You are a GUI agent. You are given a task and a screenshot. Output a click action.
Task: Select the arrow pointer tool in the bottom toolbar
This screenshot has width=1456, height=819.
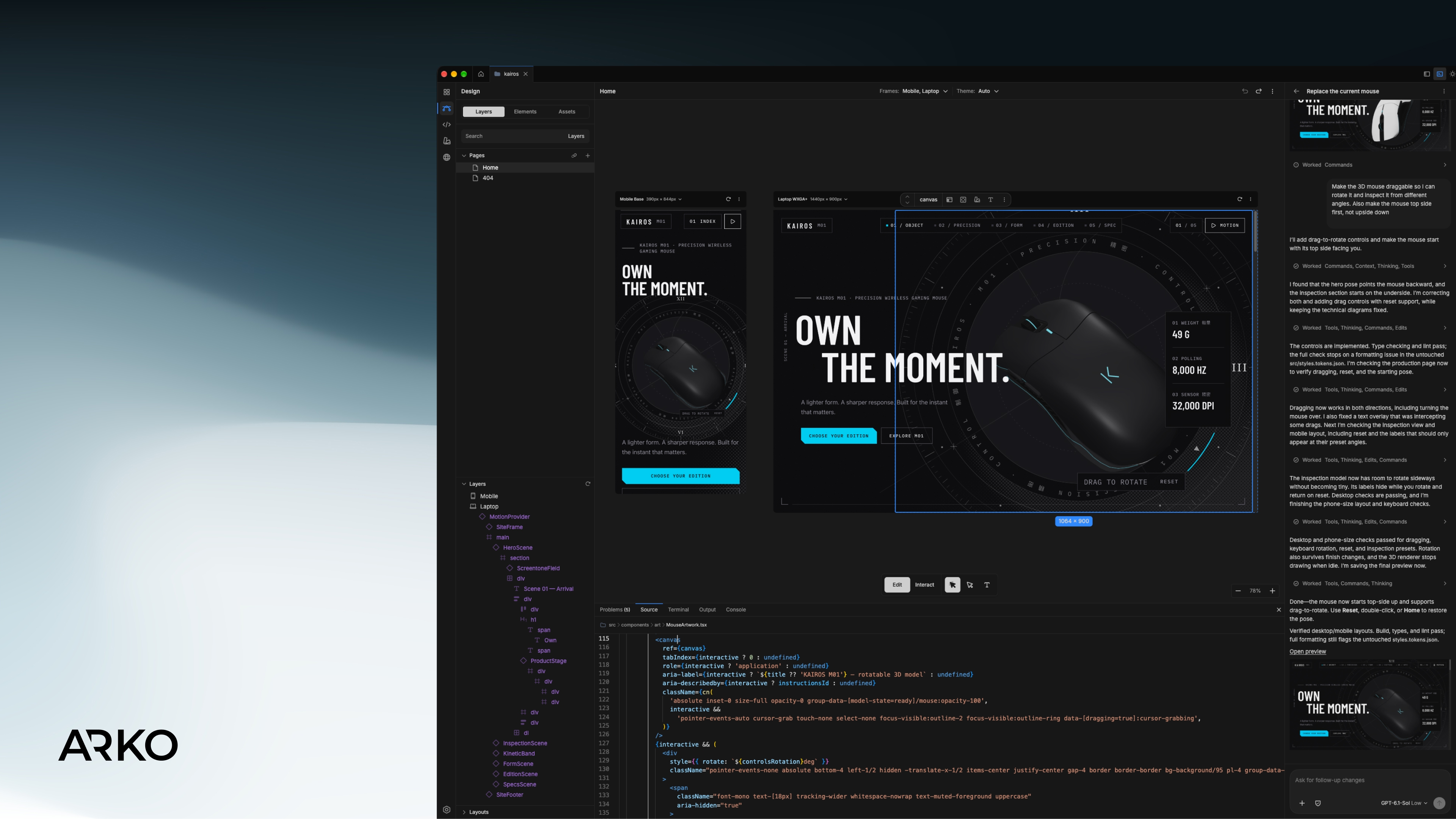(x=952, y=585)
